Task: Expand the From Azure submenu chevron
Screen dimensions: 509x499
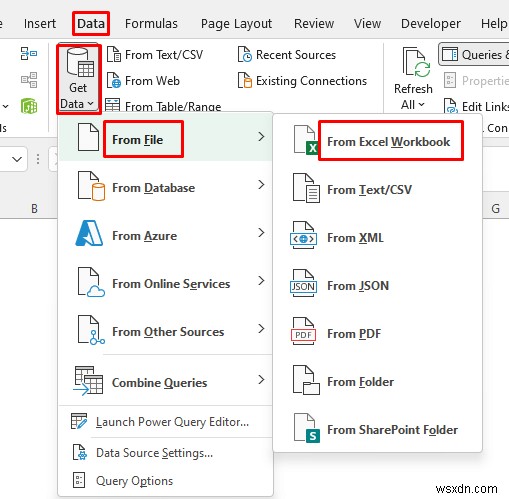Action: (x=261, y=233)
